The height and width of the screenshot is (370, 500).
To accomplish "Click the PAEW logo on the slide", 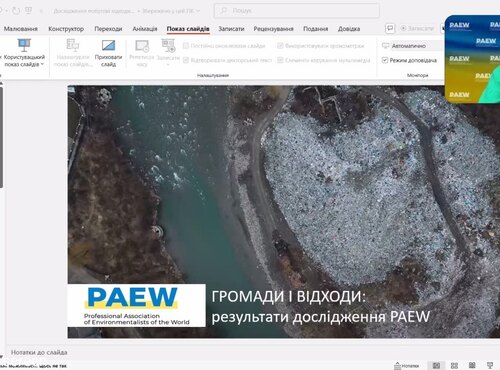I will point(137,305).
